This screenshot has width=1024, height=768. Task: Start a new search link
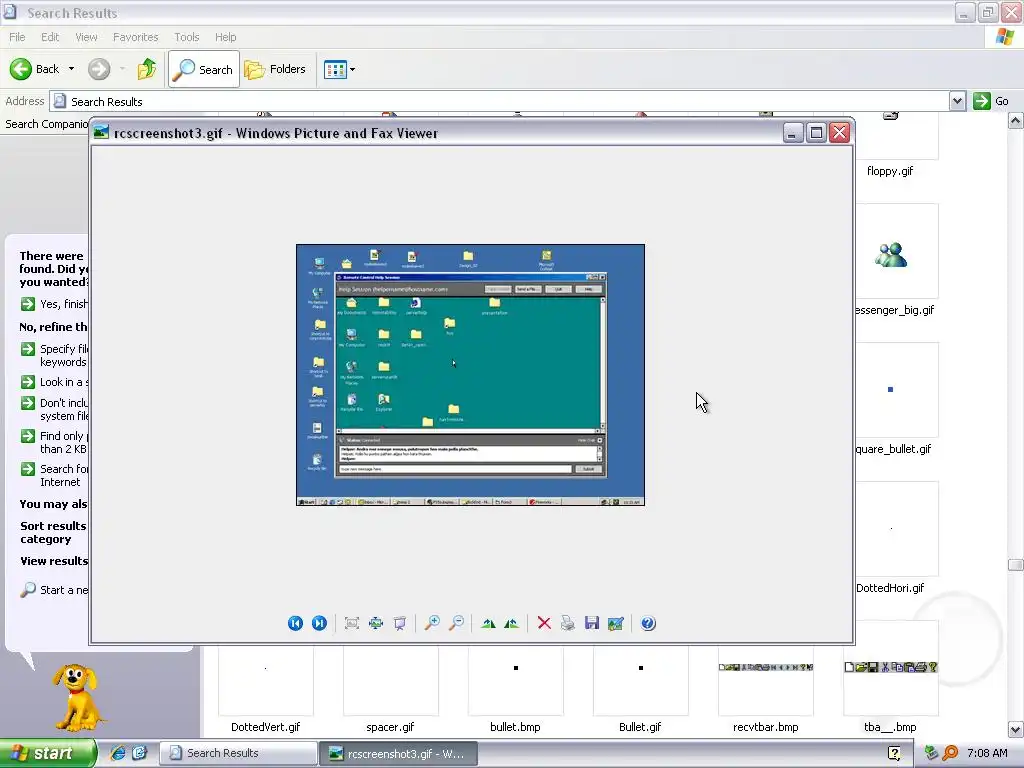click(x=55, y=590)
